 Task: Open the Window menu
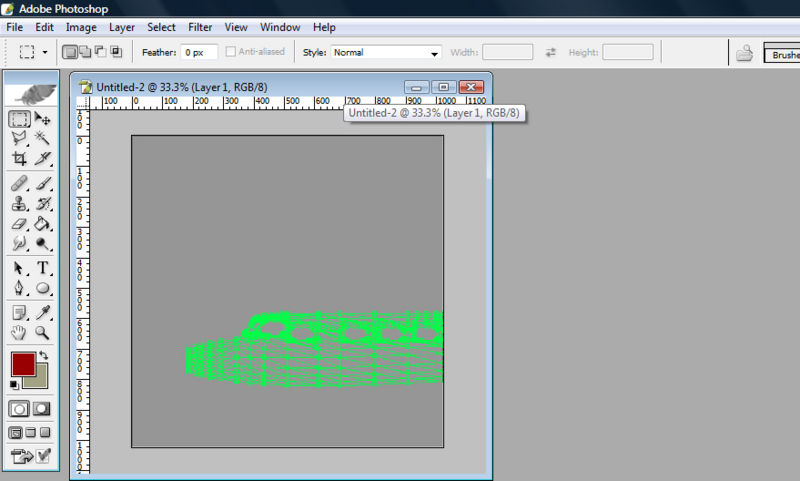(280, 27)
